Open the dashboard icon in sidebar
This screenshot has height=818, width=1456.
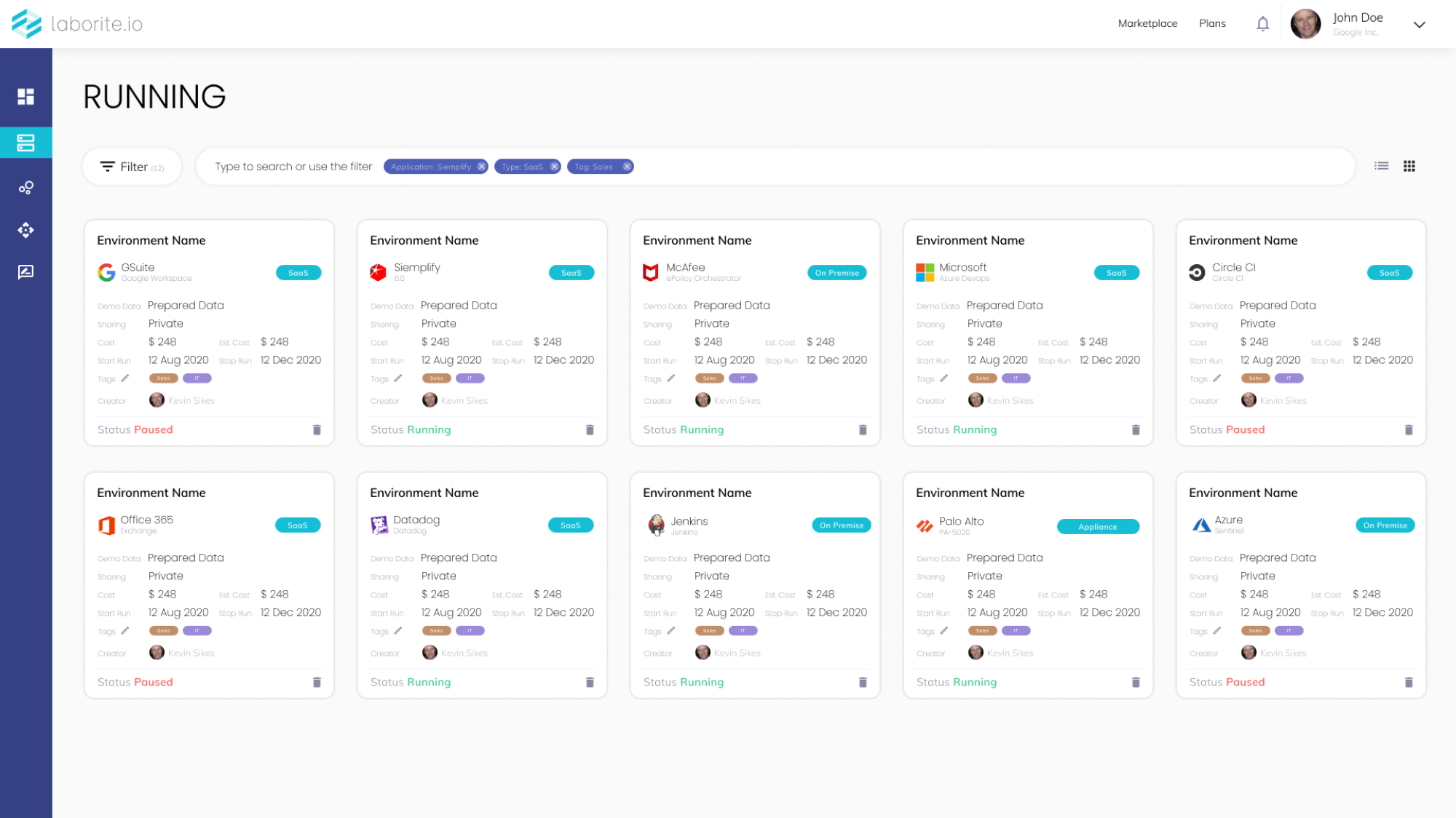click(x=25, y=97)
